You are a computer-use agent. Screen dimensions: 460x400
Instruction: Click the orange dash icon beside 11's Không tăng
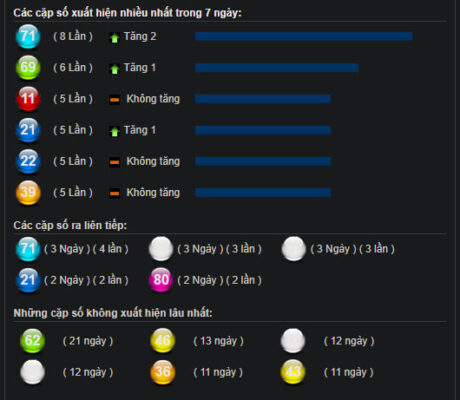(114, 99)
